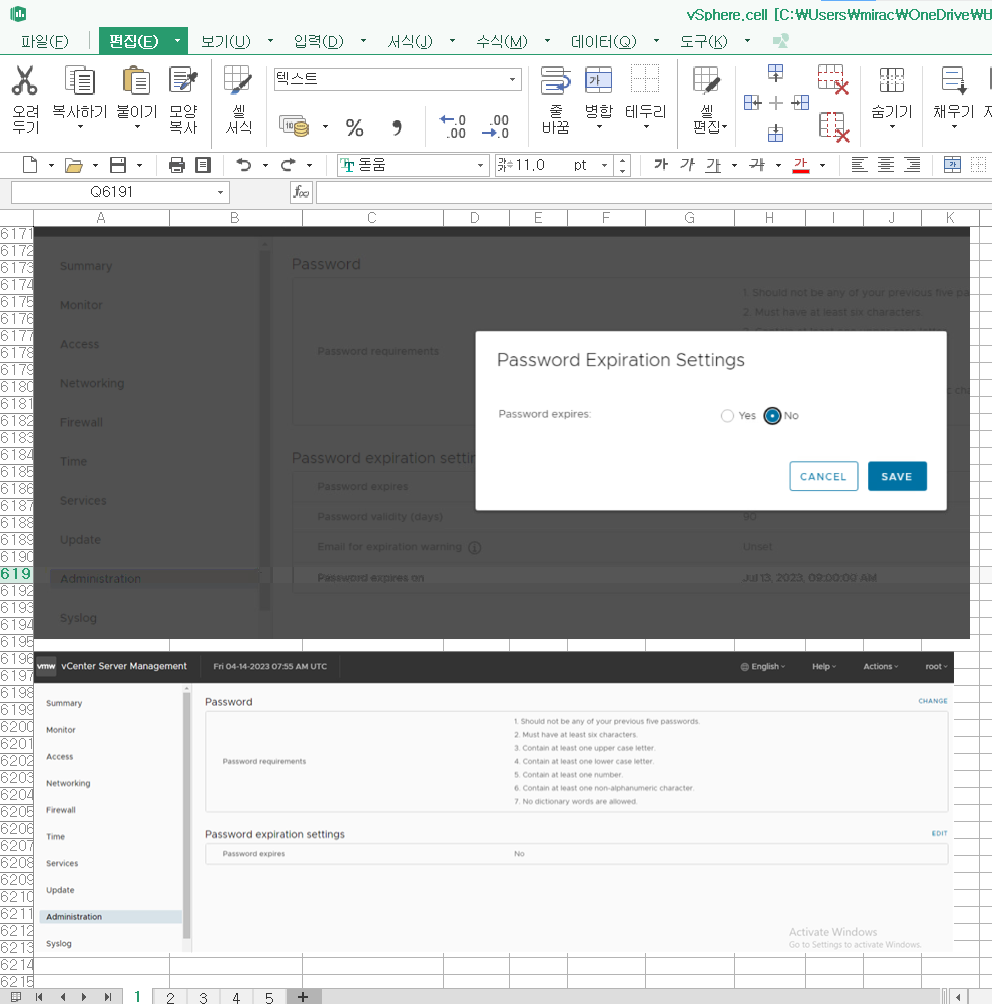Apply bold 가 formatting
This screenshot has height=1004, width=992.
click(x=661, y=165)
